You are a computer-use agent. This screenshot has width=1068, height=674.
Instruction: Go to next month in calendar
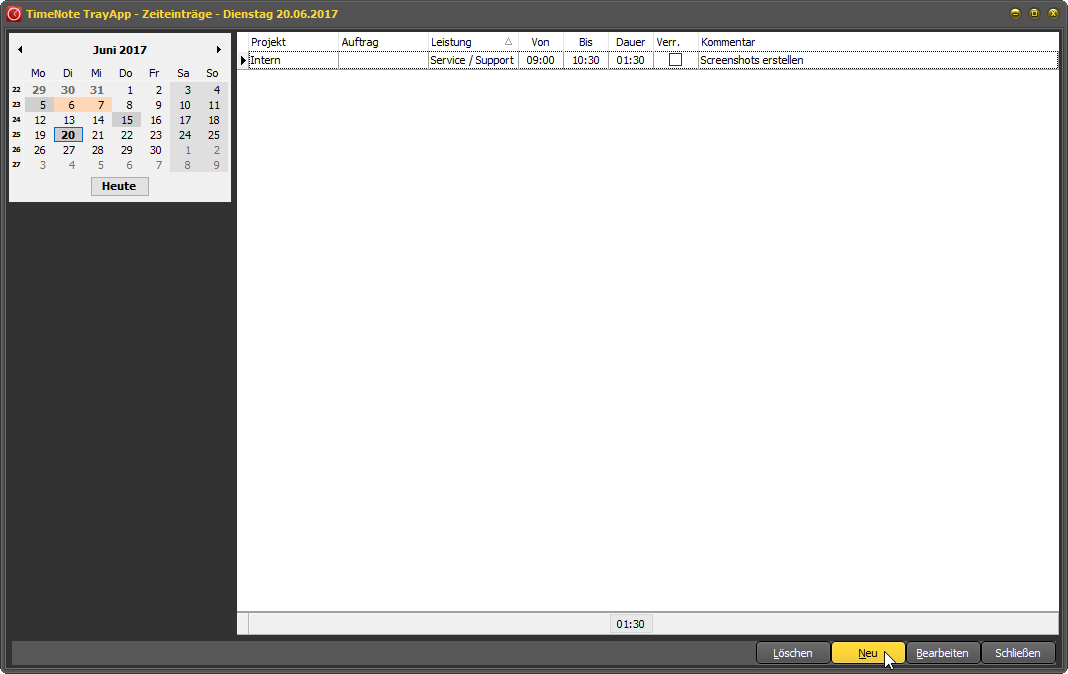tap(219, 50)
